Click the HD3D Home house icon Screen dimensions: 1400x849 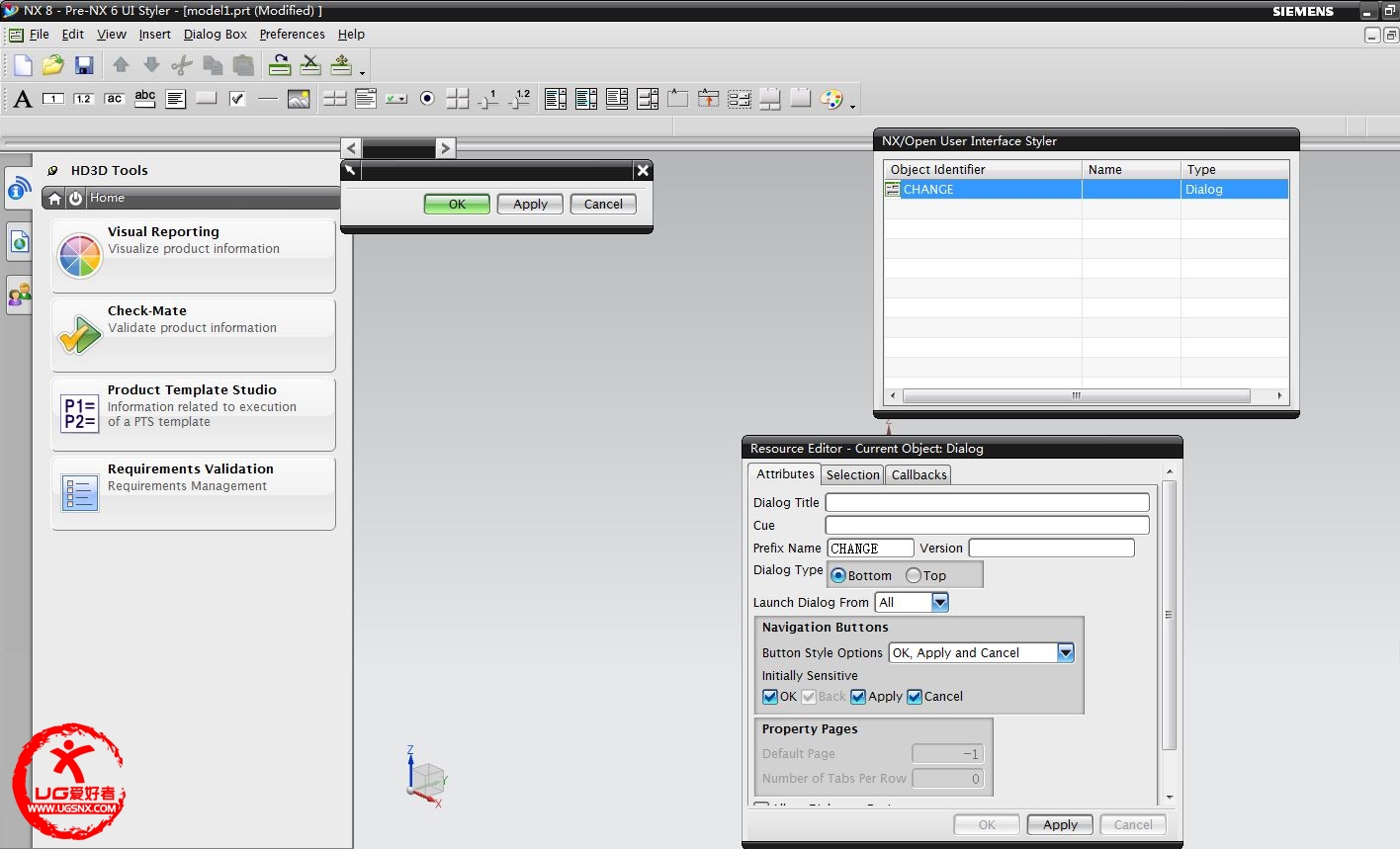point(55,199)
